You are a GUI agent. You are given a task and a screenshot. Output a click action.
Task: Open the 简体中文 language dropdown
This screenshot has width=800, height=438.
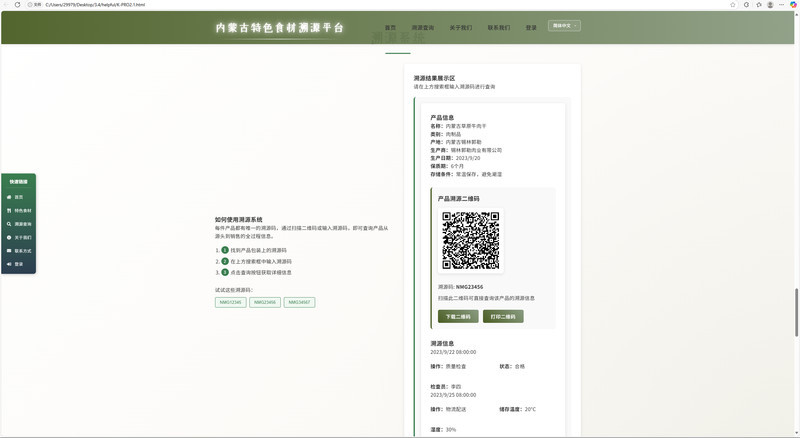click(564, 26)
